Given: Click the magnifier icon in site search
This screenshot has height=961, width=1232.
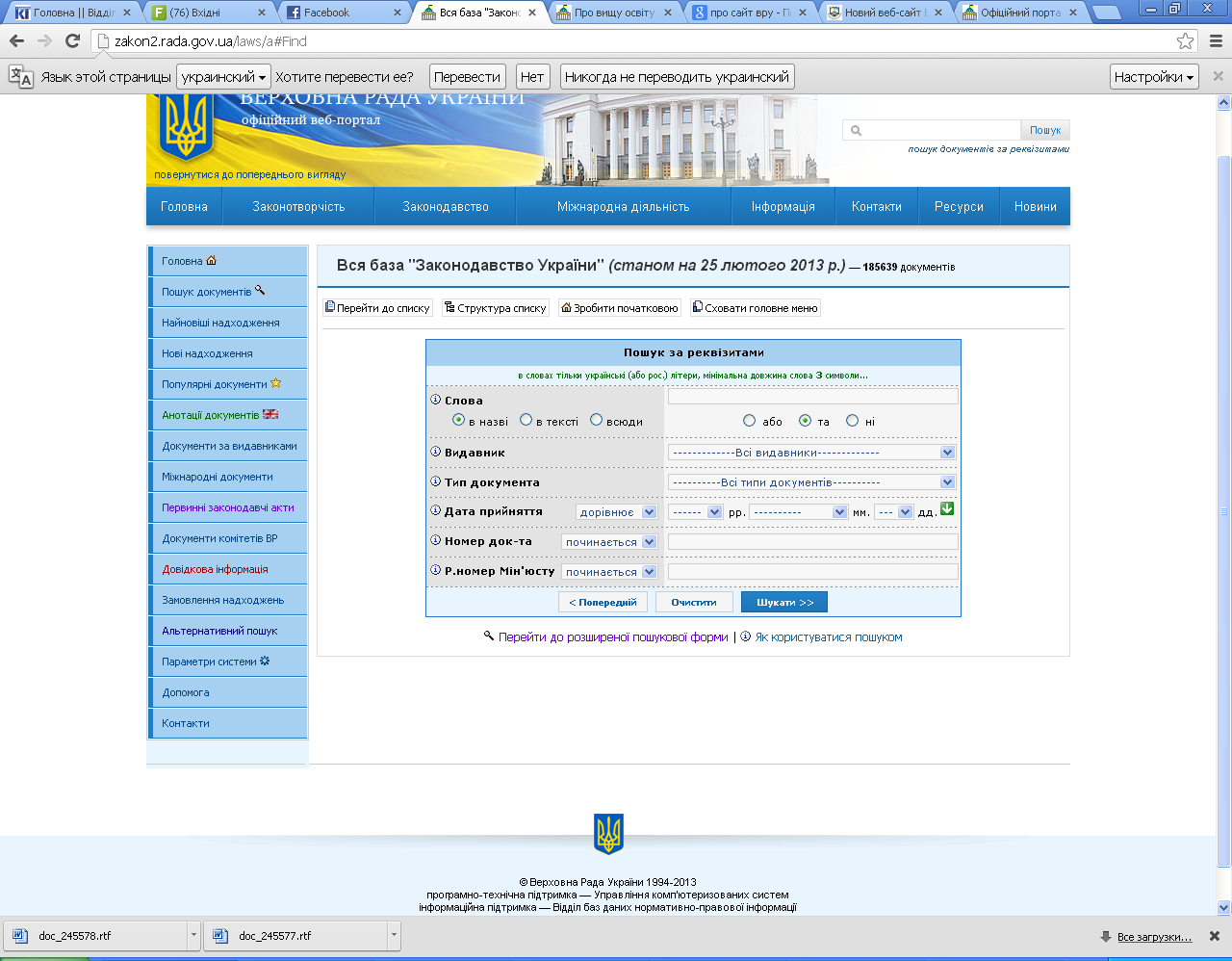Looking at the screenshot, I should 856,130.
